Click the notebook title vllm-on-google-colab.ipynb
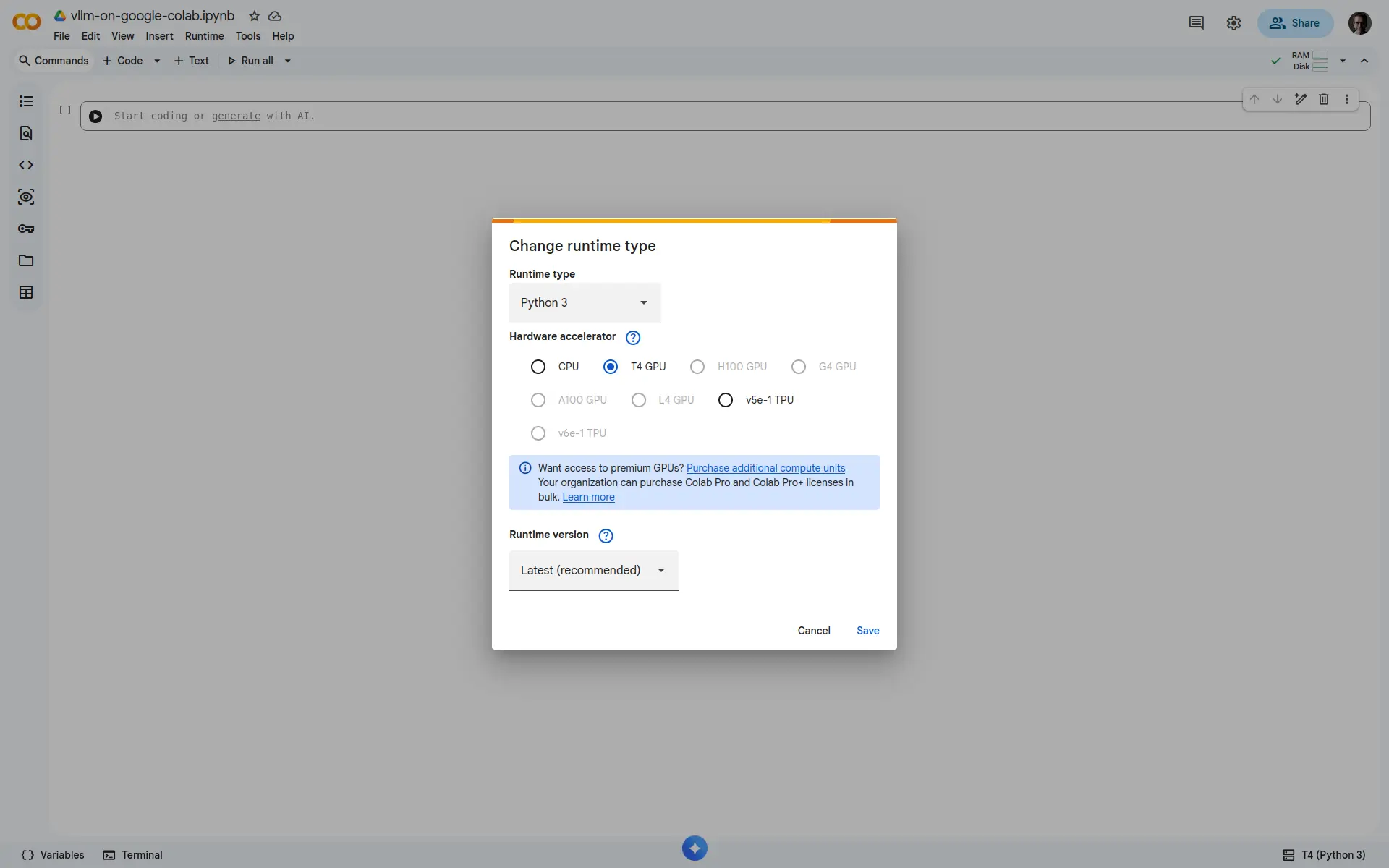 click(x=153, y=16)
